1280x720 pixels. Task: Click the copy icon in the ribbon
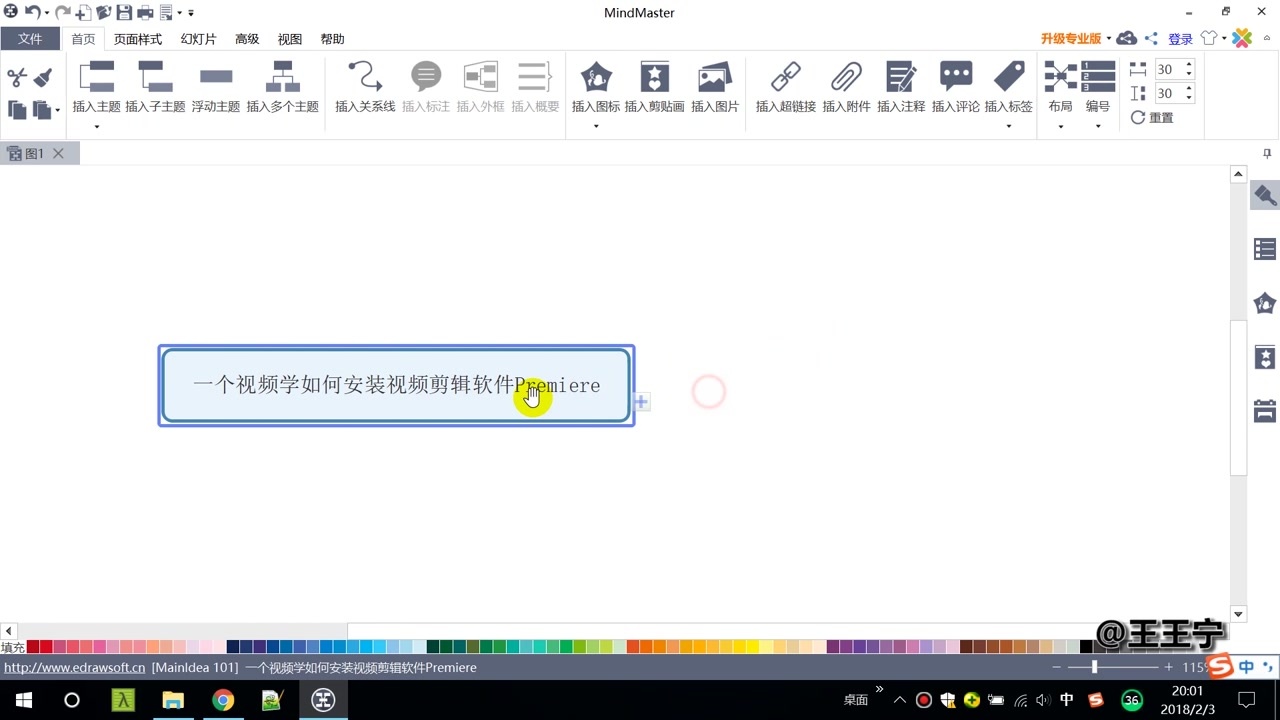click(17, 110)
